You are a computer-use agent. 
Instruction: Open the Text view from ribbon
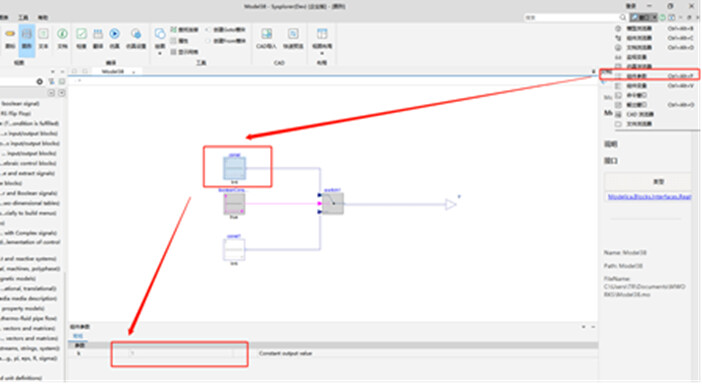point(43,38)
